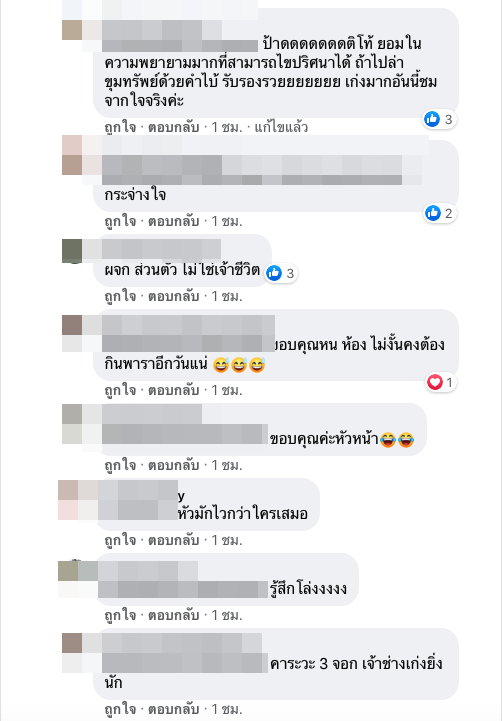Reply to the รู้สึกโล่งงงงง comment

tap(173, 615)
